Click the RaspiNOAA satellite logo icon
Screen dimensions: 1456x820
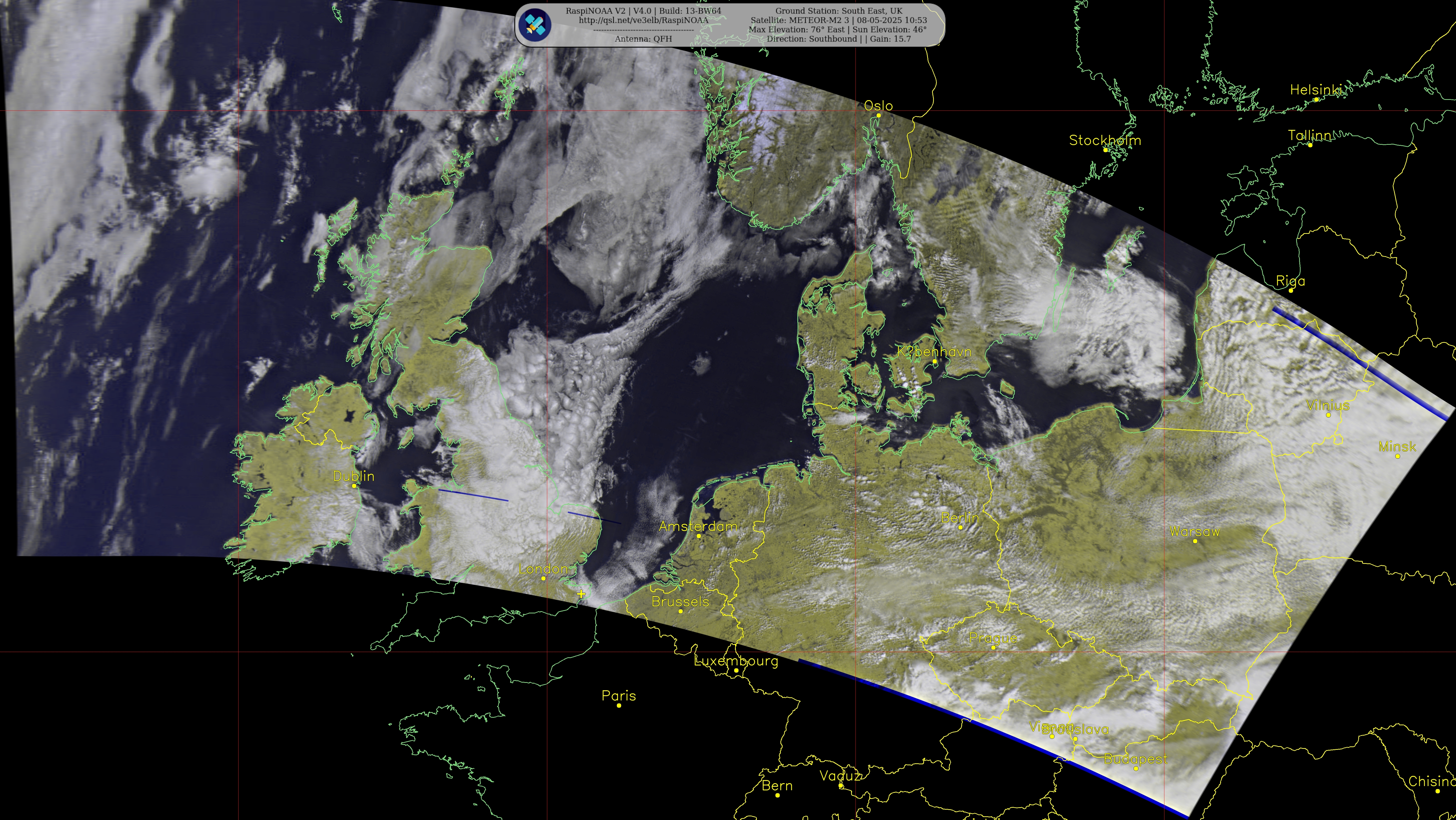(534, 24)
